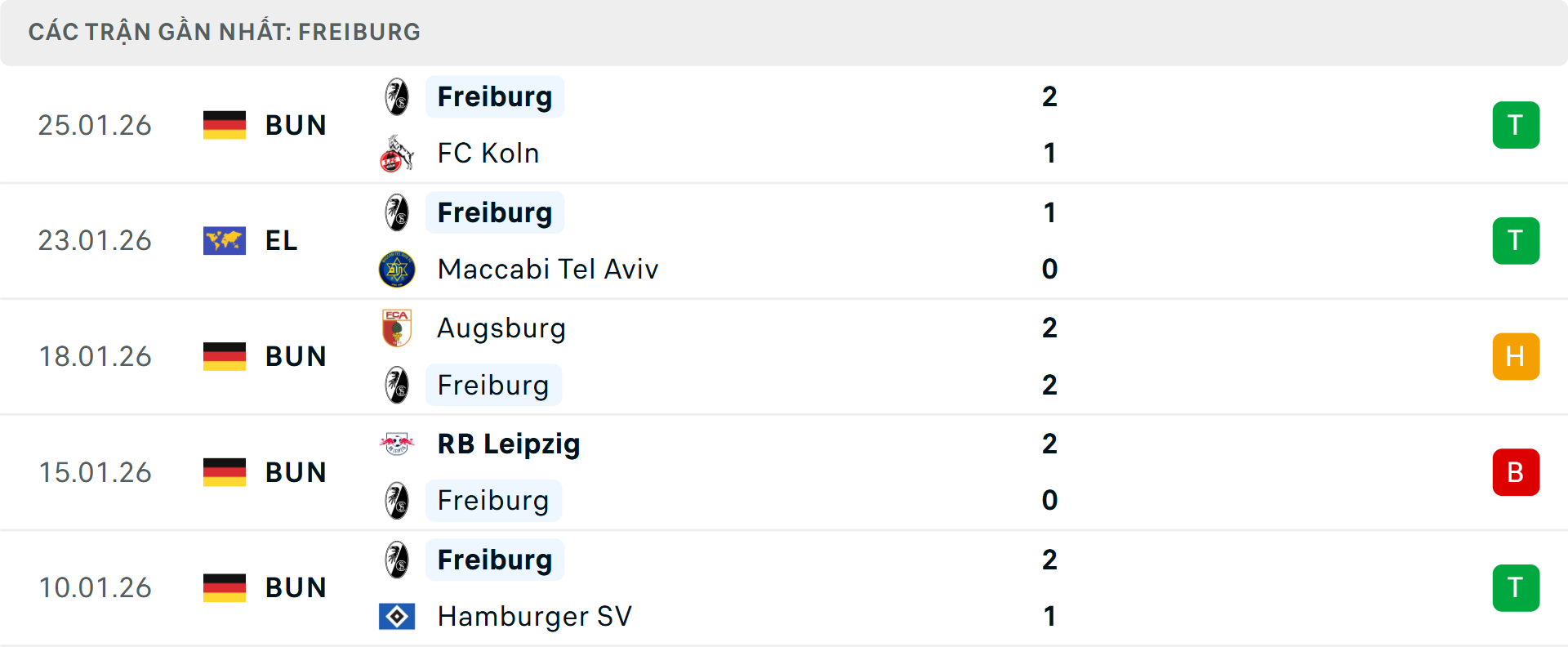Image resolution: width=1568 pixels, height=647 pixels.
Task: Open the RB Leipzig team page
Action: (508, 444)
